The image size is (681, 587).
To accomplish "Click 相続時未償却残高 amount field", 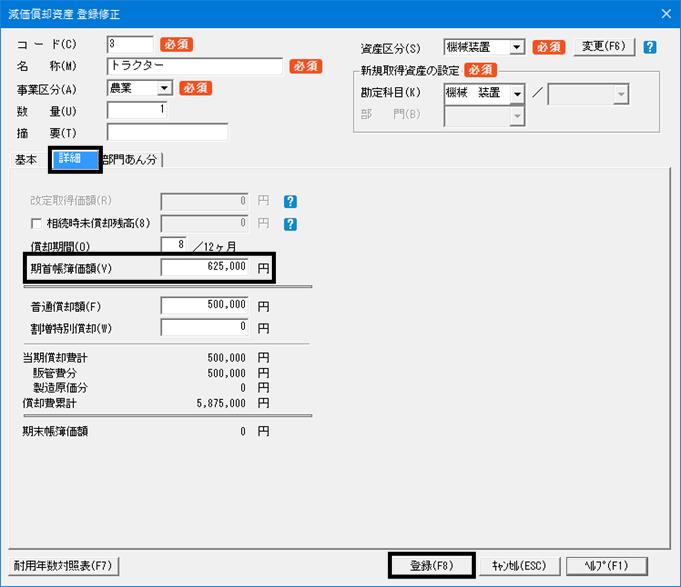I will 204,224.
